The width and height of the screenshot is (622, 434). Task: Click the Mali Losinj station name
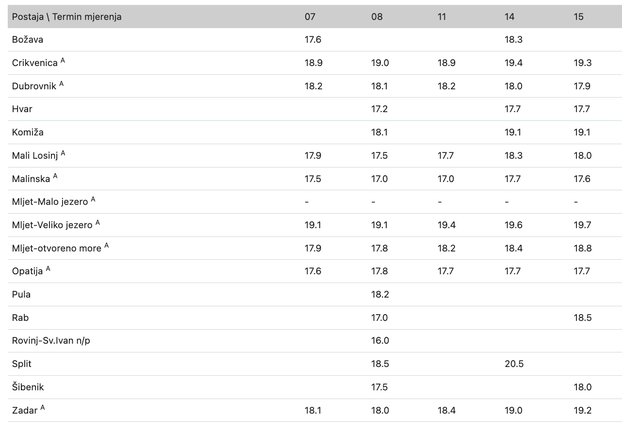click(x=35, y=155)
